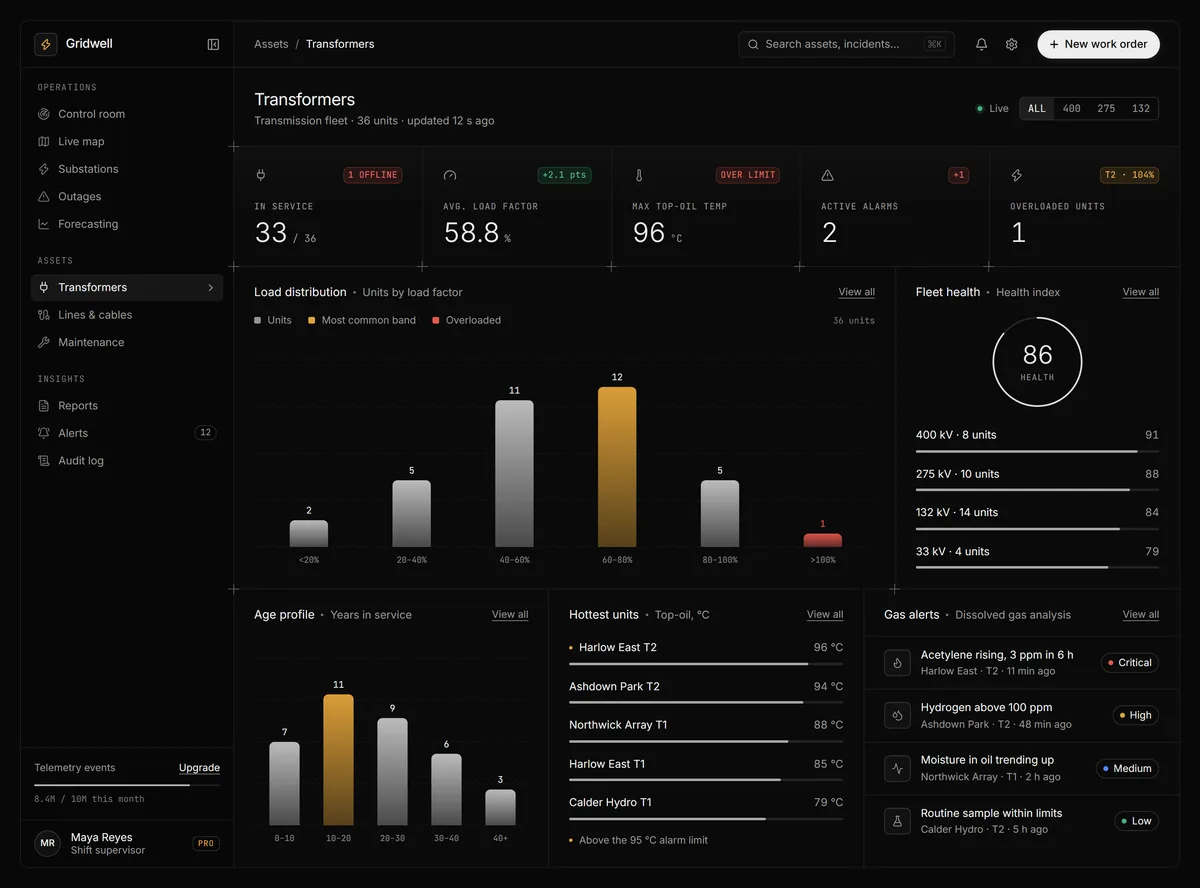This screenshot has width=1200, height=888.
Task: View all in Gas alerts
Action: tap(1140, 615)
